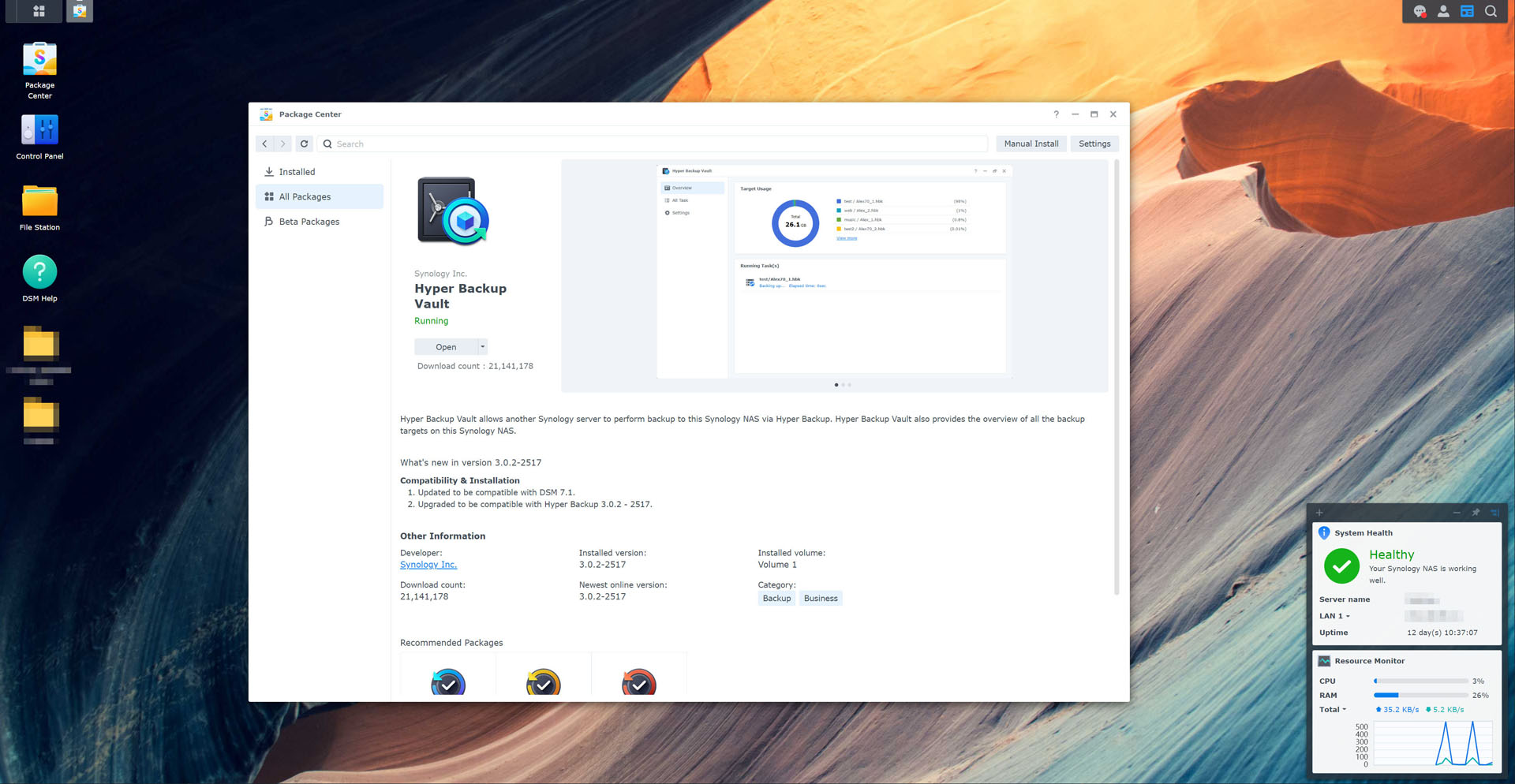Select Installed in the sidebar
The width and height of the screenshot is (1515, 784).
tap(320, 172)
